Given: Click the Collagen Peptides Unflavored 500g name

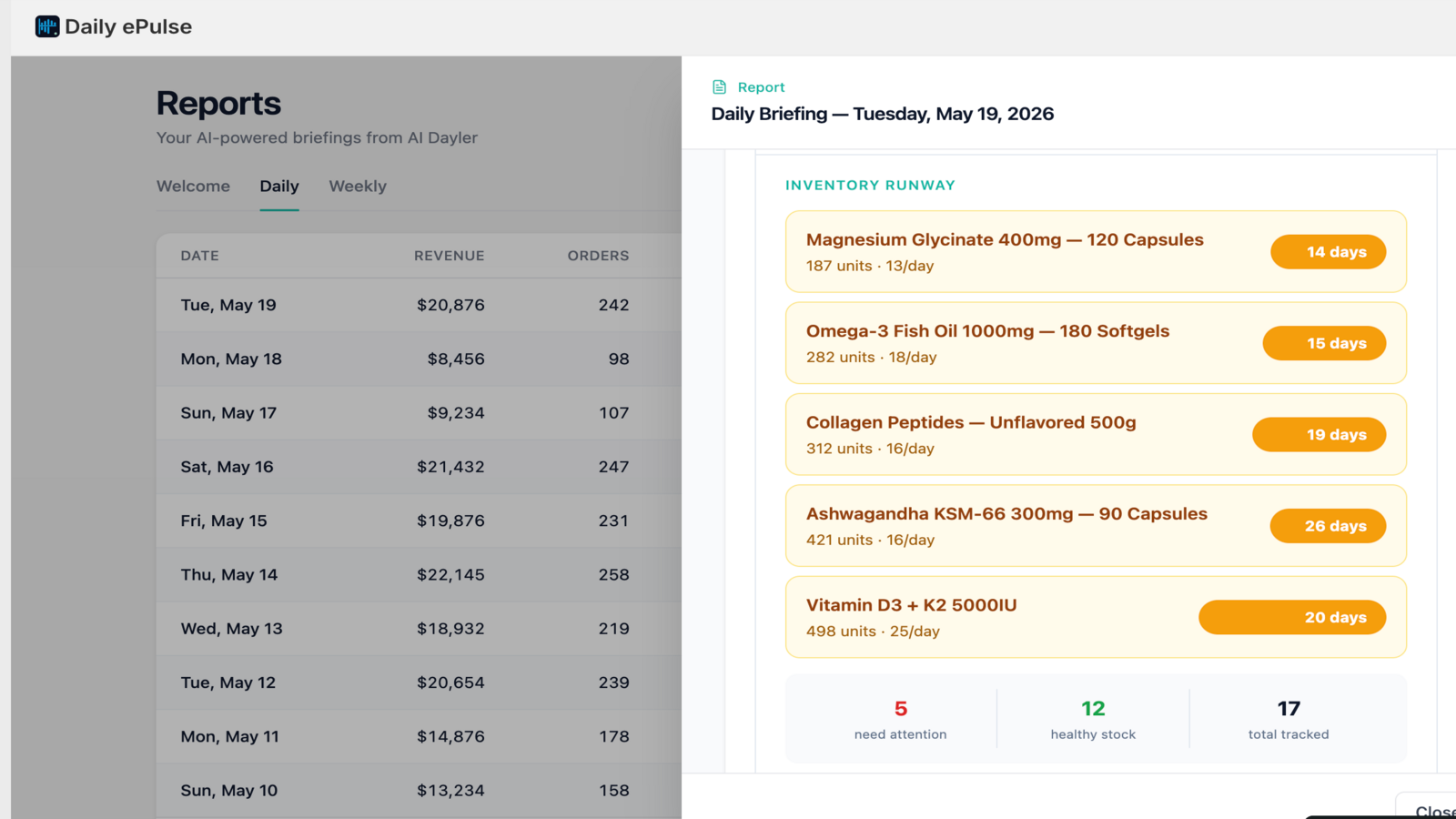Looking at the screenshot, I should click(971, 422).
